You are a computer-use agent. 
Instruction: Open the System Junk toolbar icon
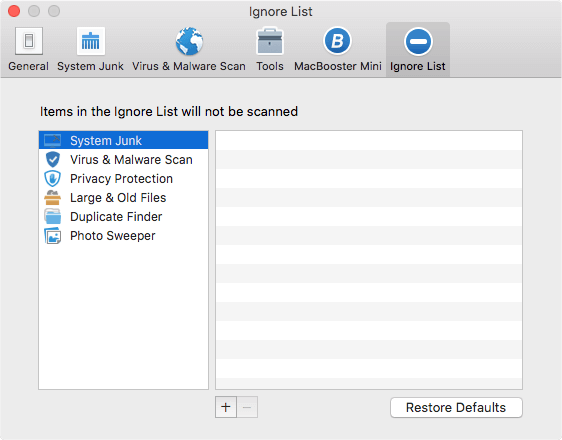point(91,41)
